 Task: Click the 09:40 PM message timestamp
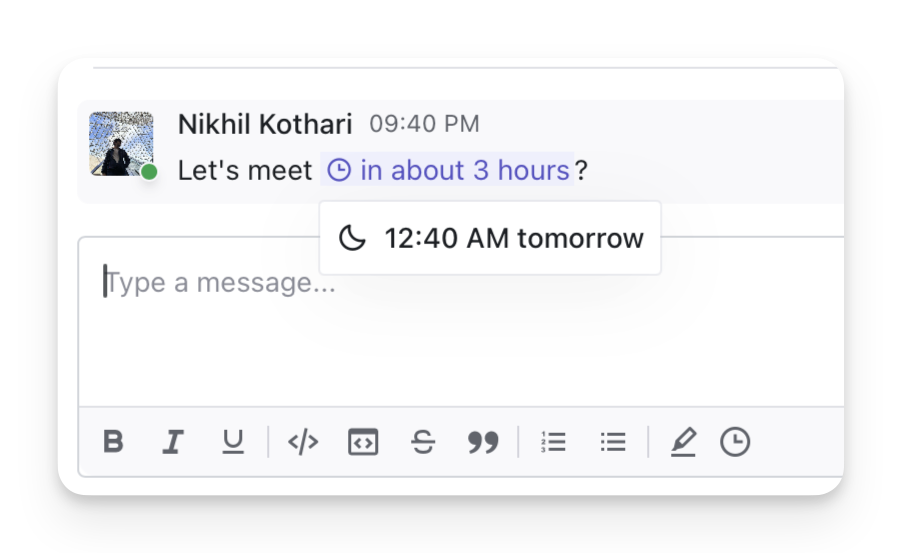[x=424, y=125]
